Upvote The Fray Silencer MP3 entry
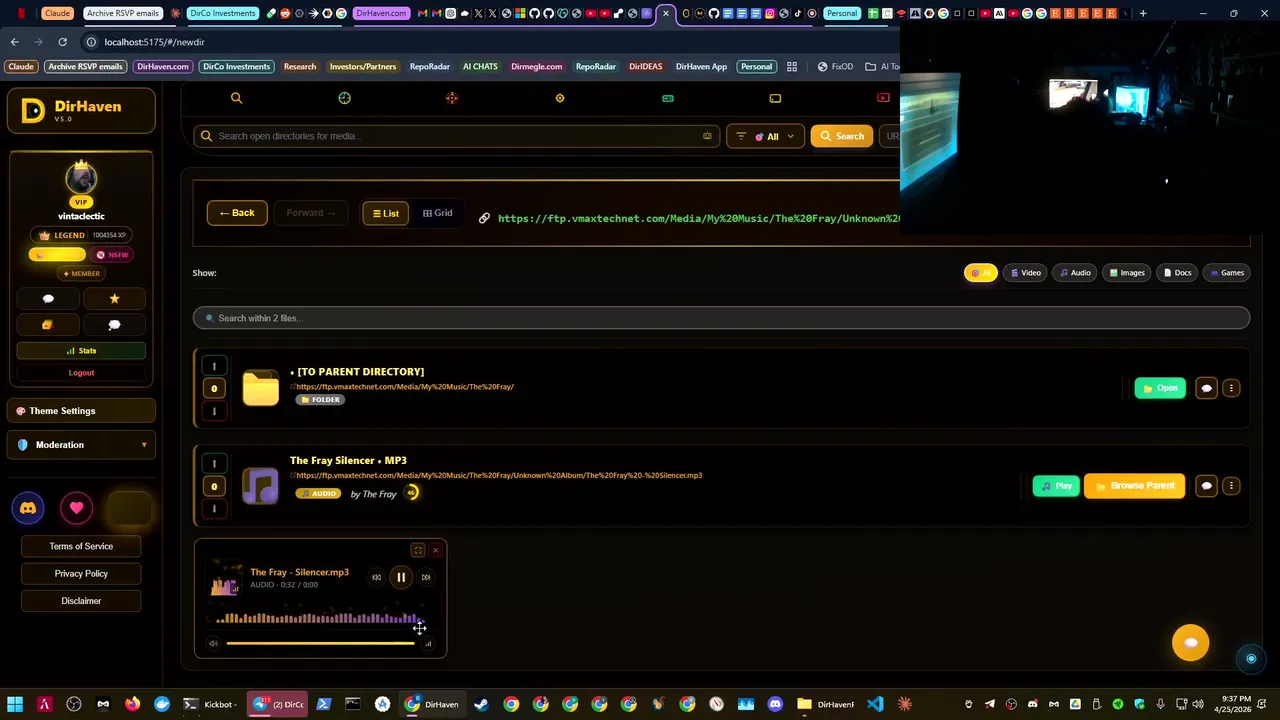 tap(213, 464)
